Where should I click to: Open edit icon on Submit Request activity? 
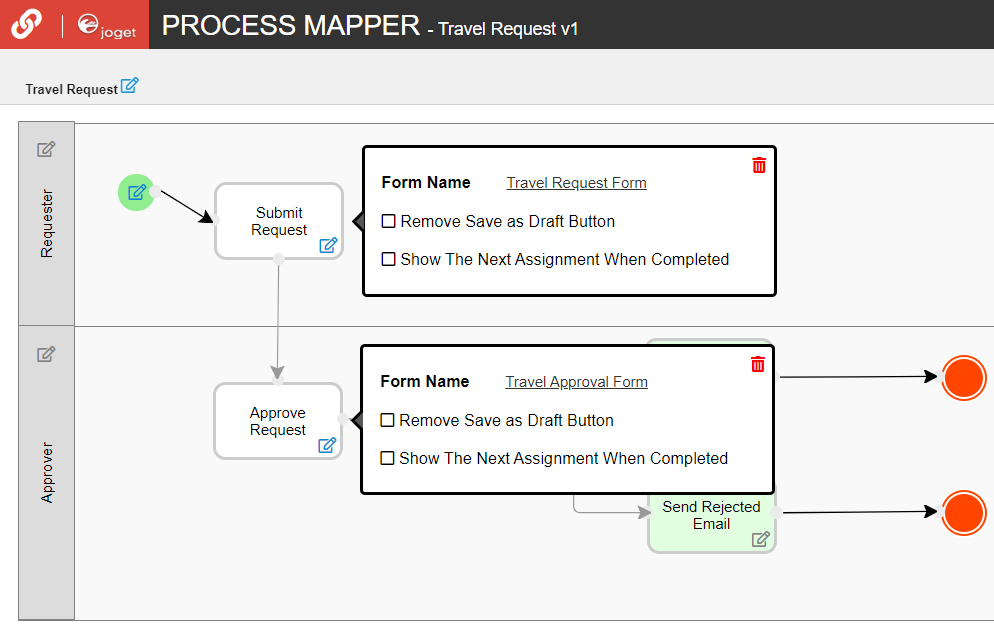click(x=328, y=245)
